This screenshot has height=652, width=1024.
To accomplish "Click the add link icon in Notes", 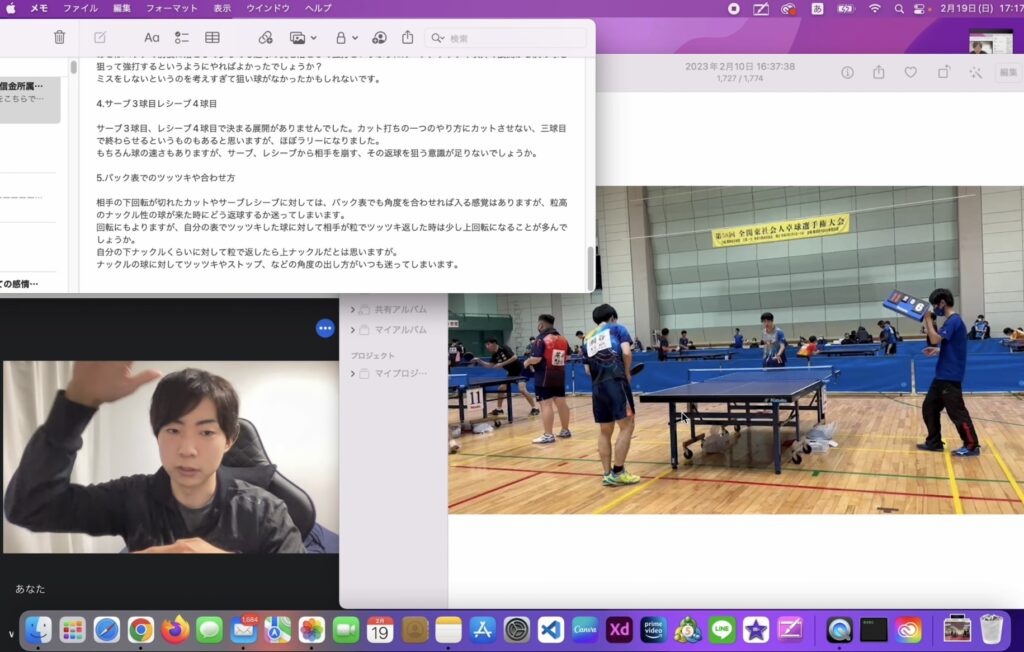I will [x=265, y=37].
